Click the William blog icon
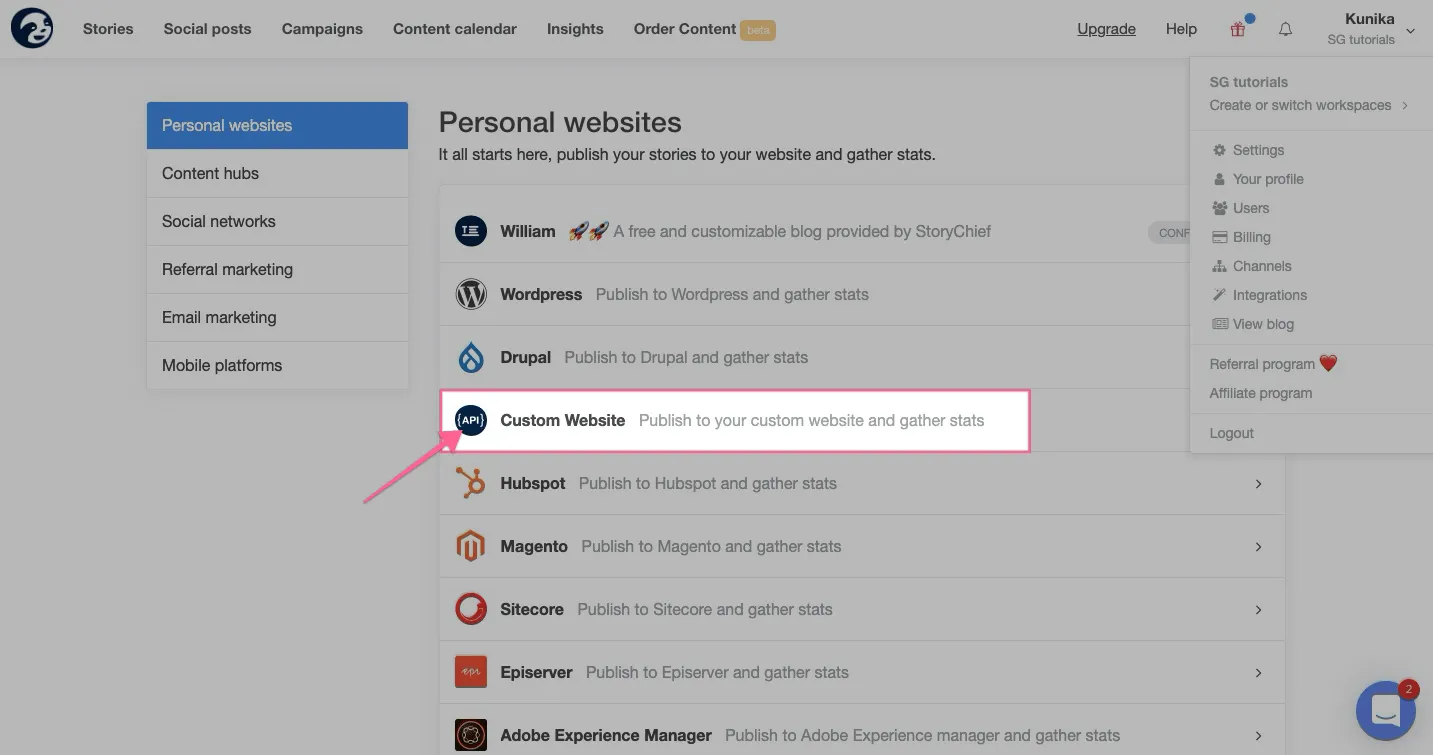 tap(471, 231)
